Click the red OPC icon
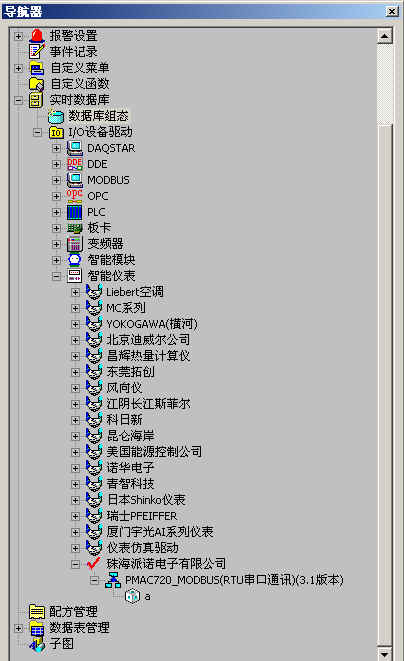404x661 pixels. pos(75,196)
